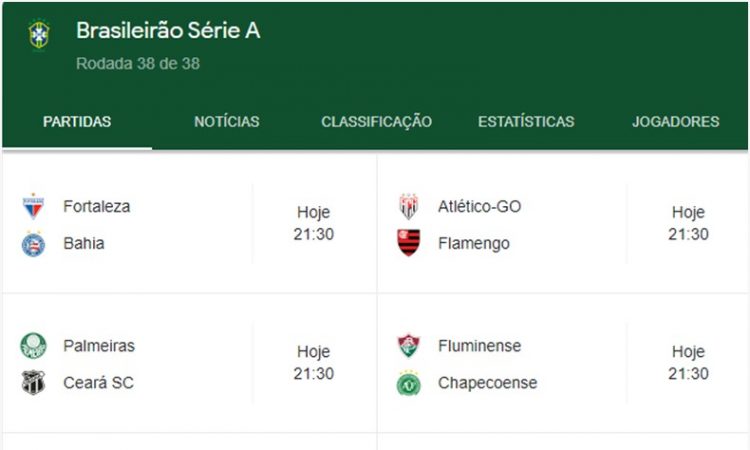
Task: Click the Palmeiras team crest
Action: (33, 346)
